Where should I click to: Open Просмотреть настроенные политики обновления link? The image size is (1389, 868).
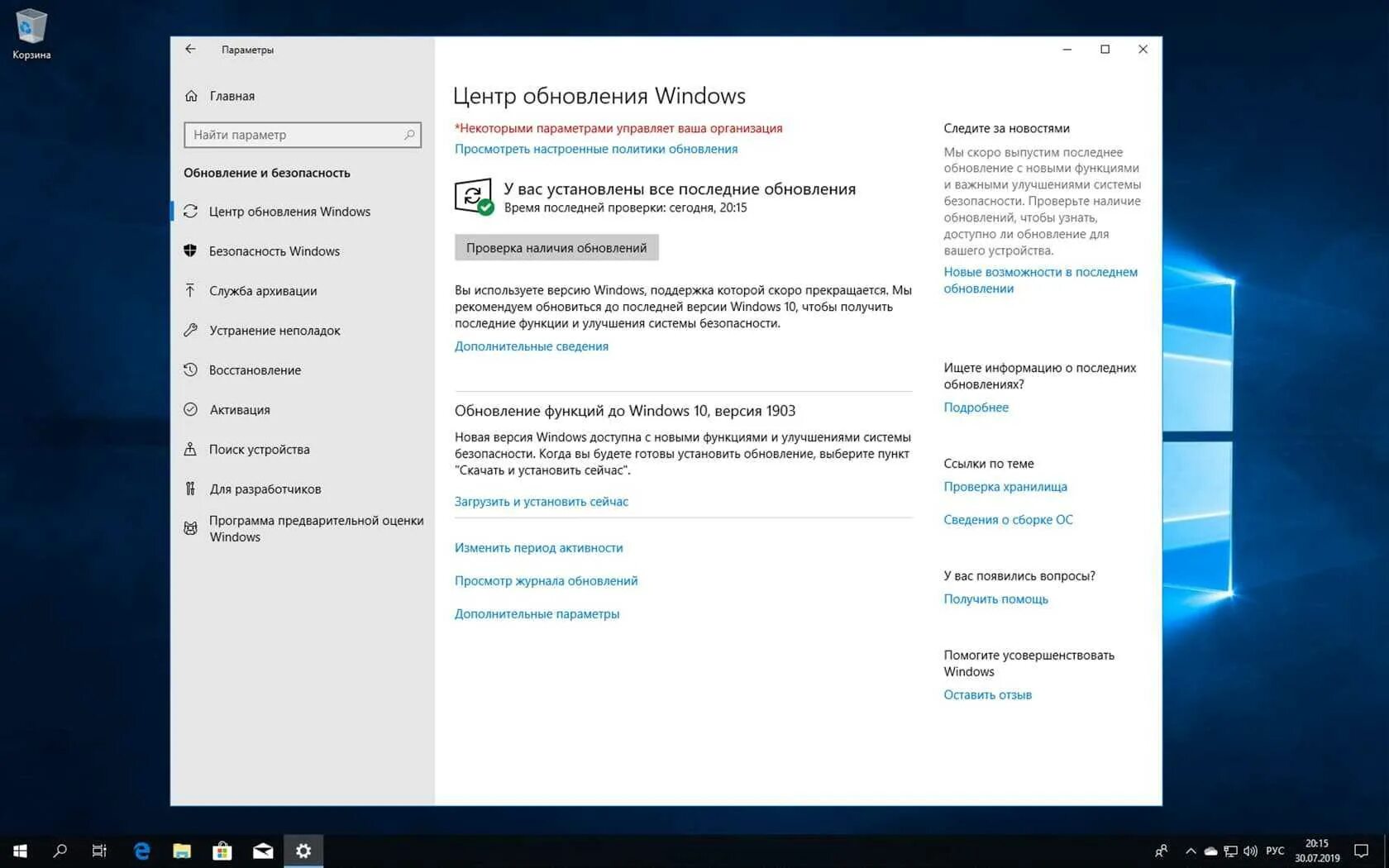[596, 149]
